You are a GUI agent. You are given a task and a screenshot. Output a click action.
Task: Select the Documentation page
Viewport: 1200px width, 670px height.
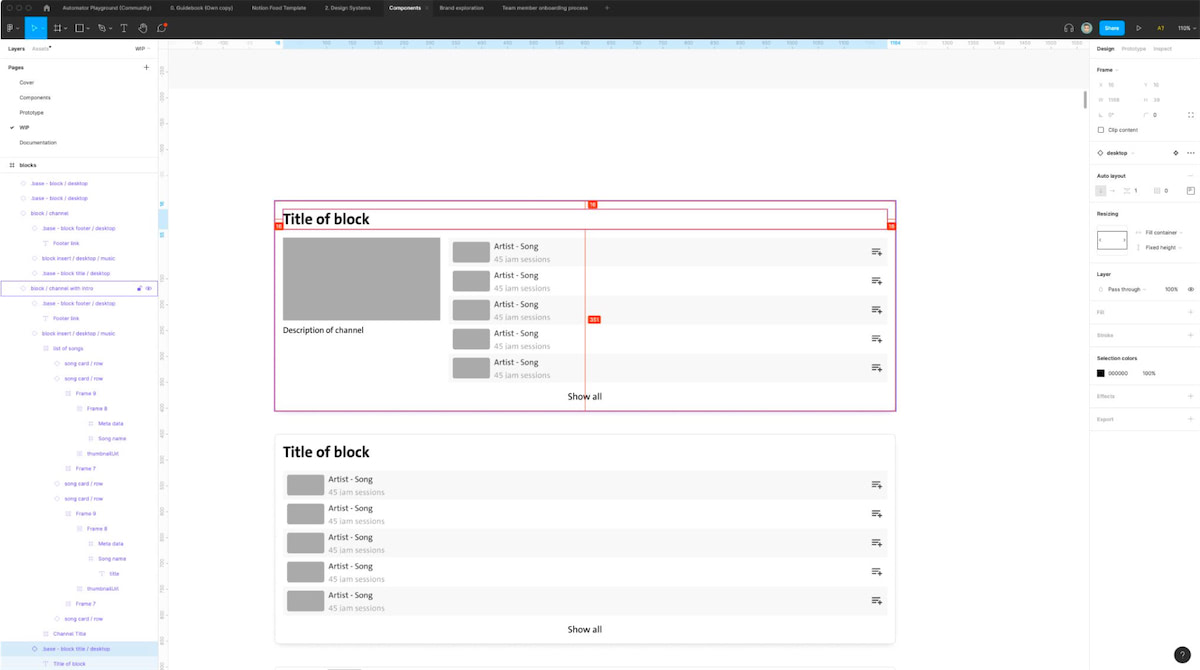coord(38,142)
